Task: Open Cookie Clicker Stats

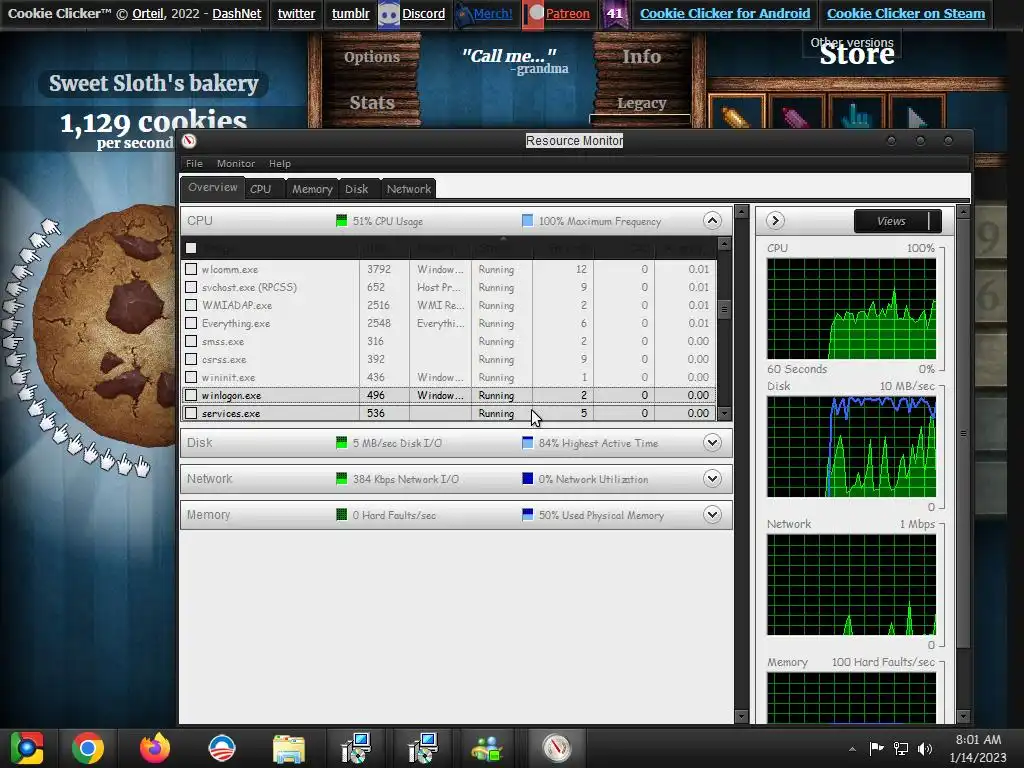Action: [372, 103]
